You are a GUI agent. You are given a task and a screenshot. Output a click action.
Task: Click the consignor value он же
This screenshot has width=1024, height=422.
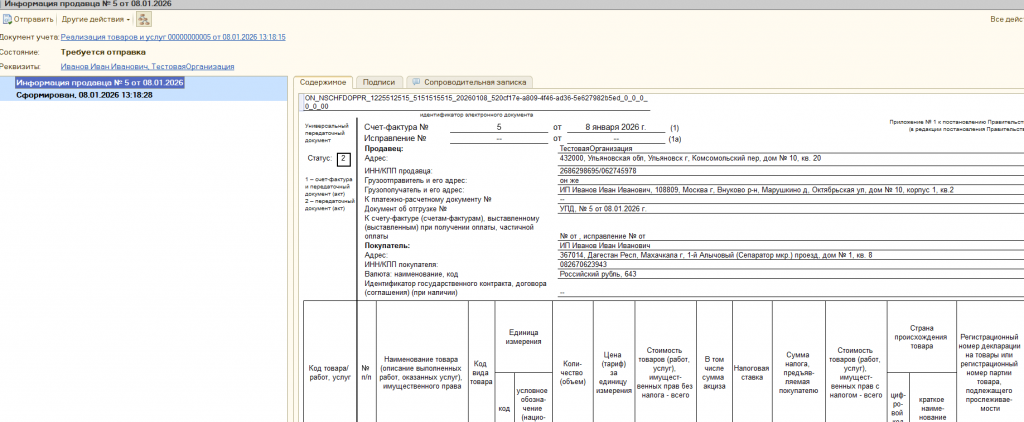tap(570, 180)
